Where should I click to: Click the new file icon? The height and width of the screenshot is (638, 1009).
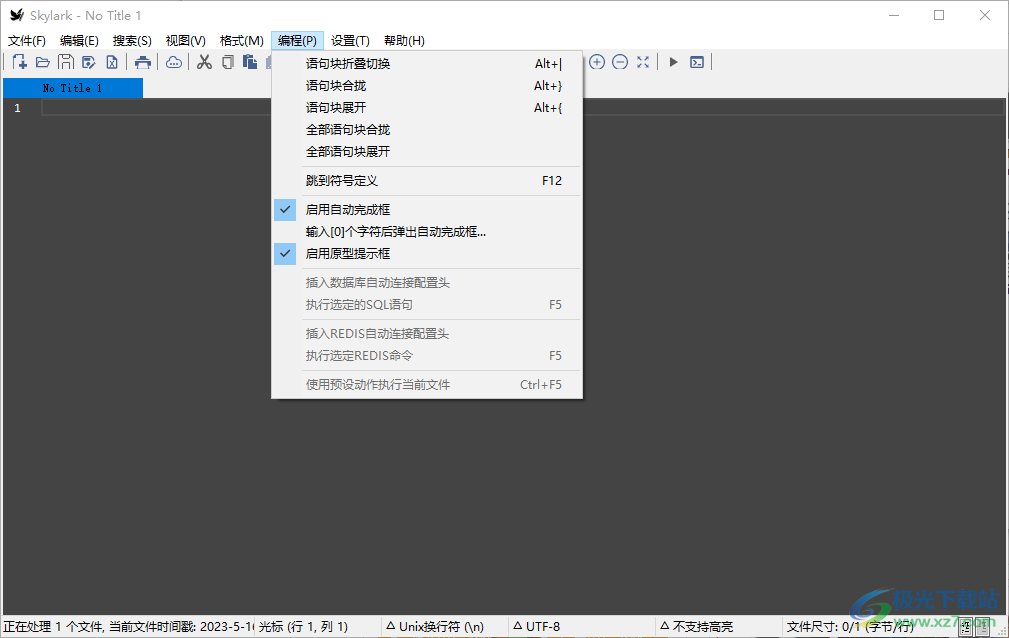(x=20, y=62)
